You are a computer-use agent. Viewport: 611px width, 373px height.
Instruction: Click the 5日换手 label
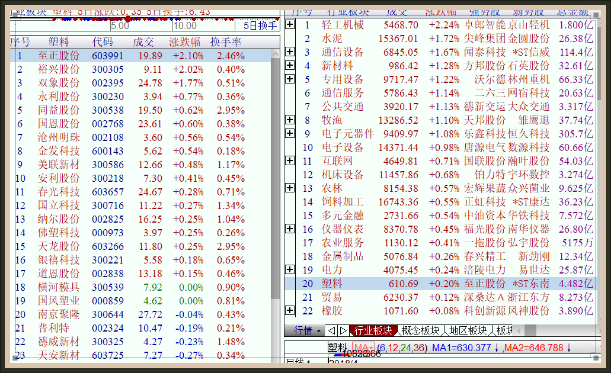260,26
